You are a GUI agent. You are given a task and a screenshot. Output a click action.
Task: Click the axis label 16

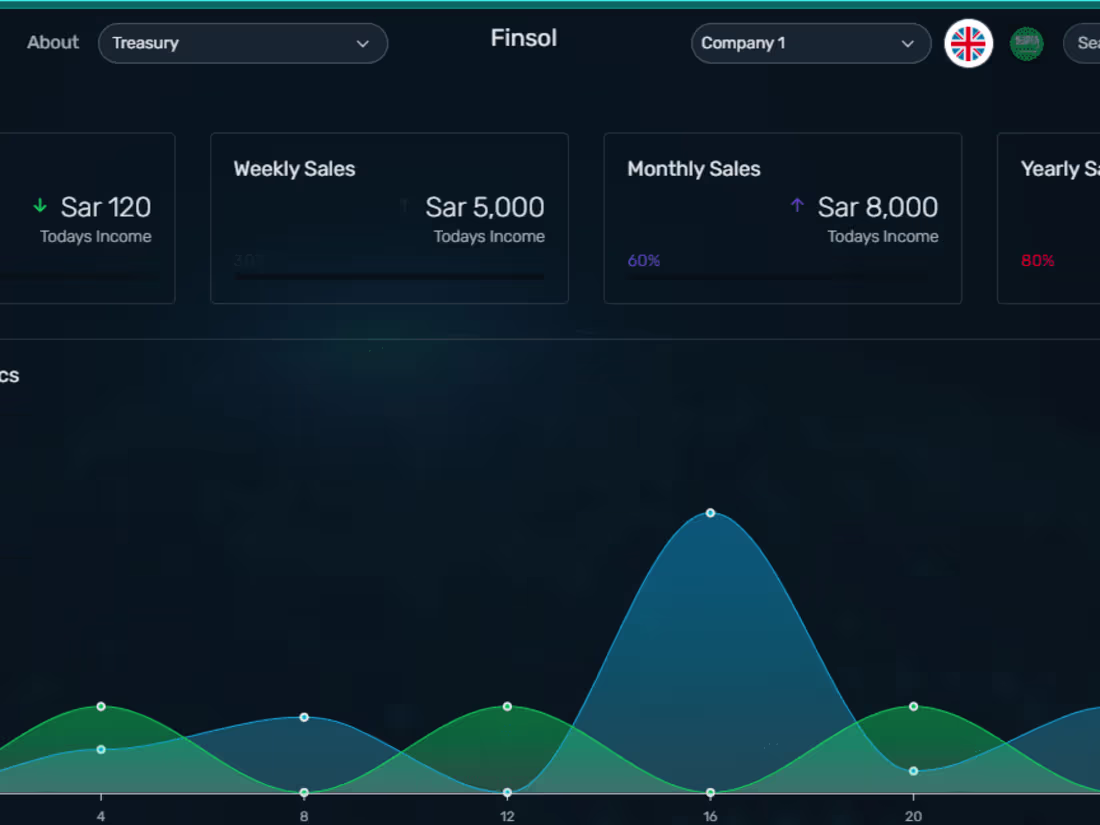(710, 816)
